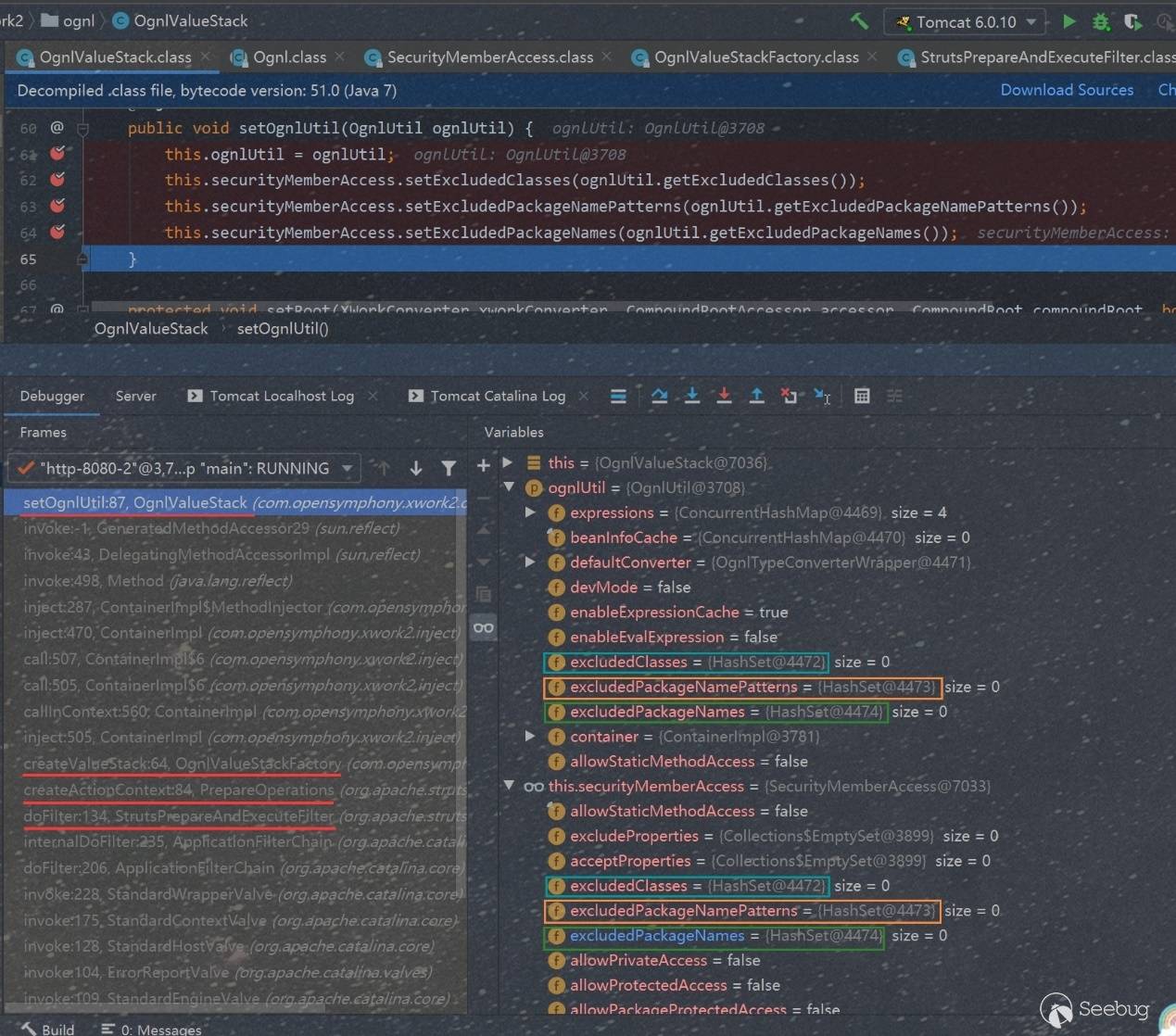Click the Force Step Into icon
This screenshot has height=1036, width=1176.
[x=724, y=396]
